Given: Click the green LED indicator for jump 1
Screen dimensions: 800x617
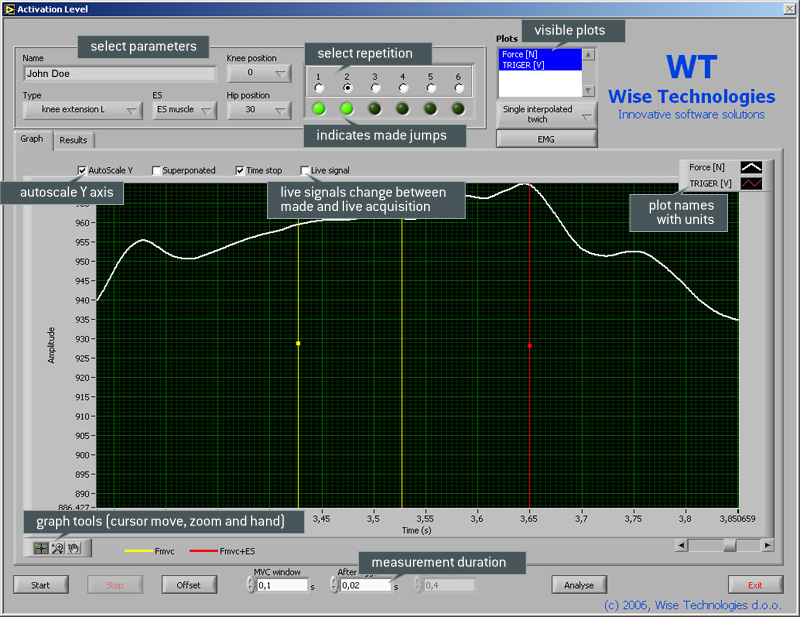Looking at the screenshot, I should tap(319, 109).
